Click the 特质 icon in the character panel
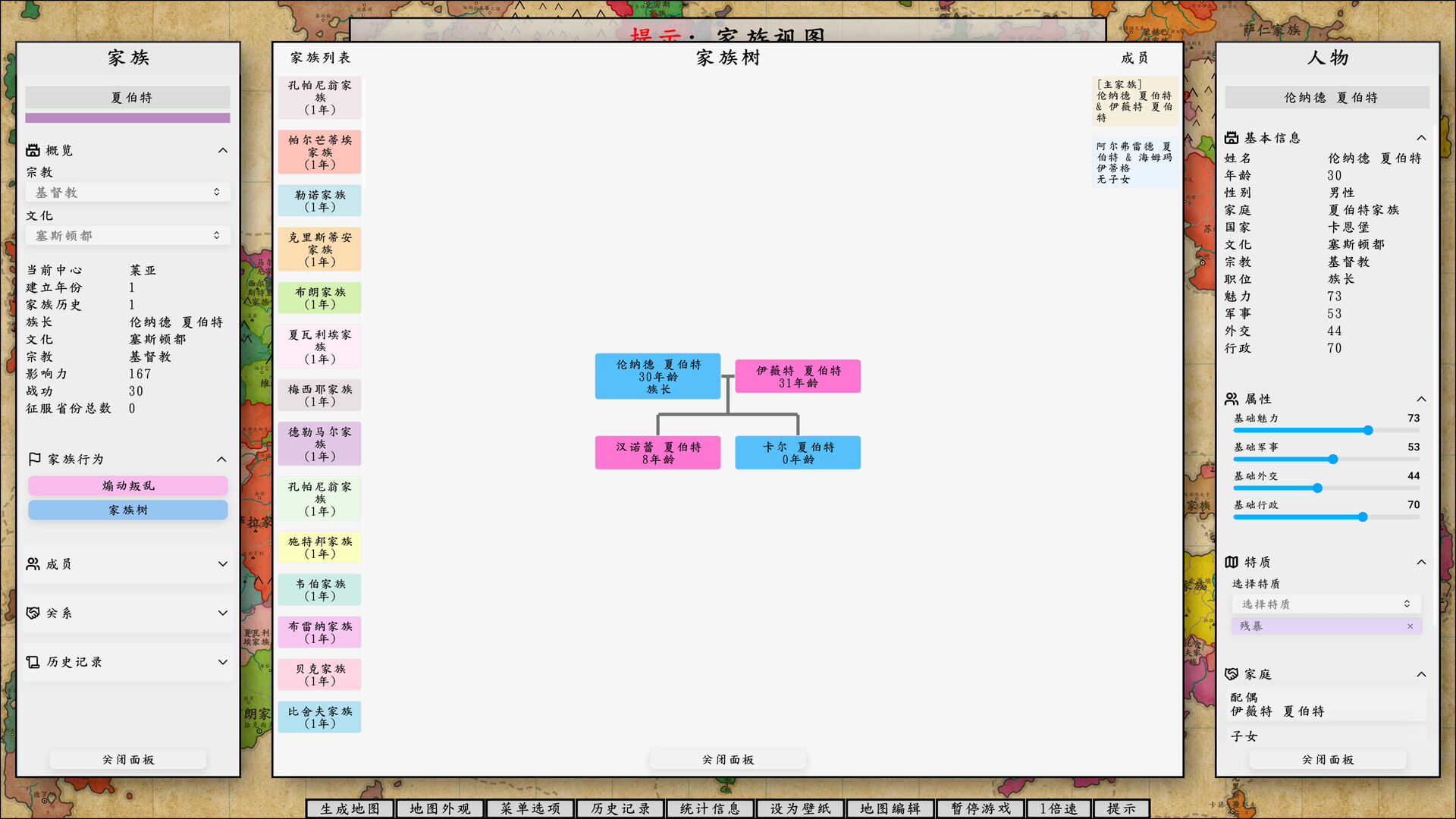This screenshot has height=819, width=1456. [x=1232, y=562]
